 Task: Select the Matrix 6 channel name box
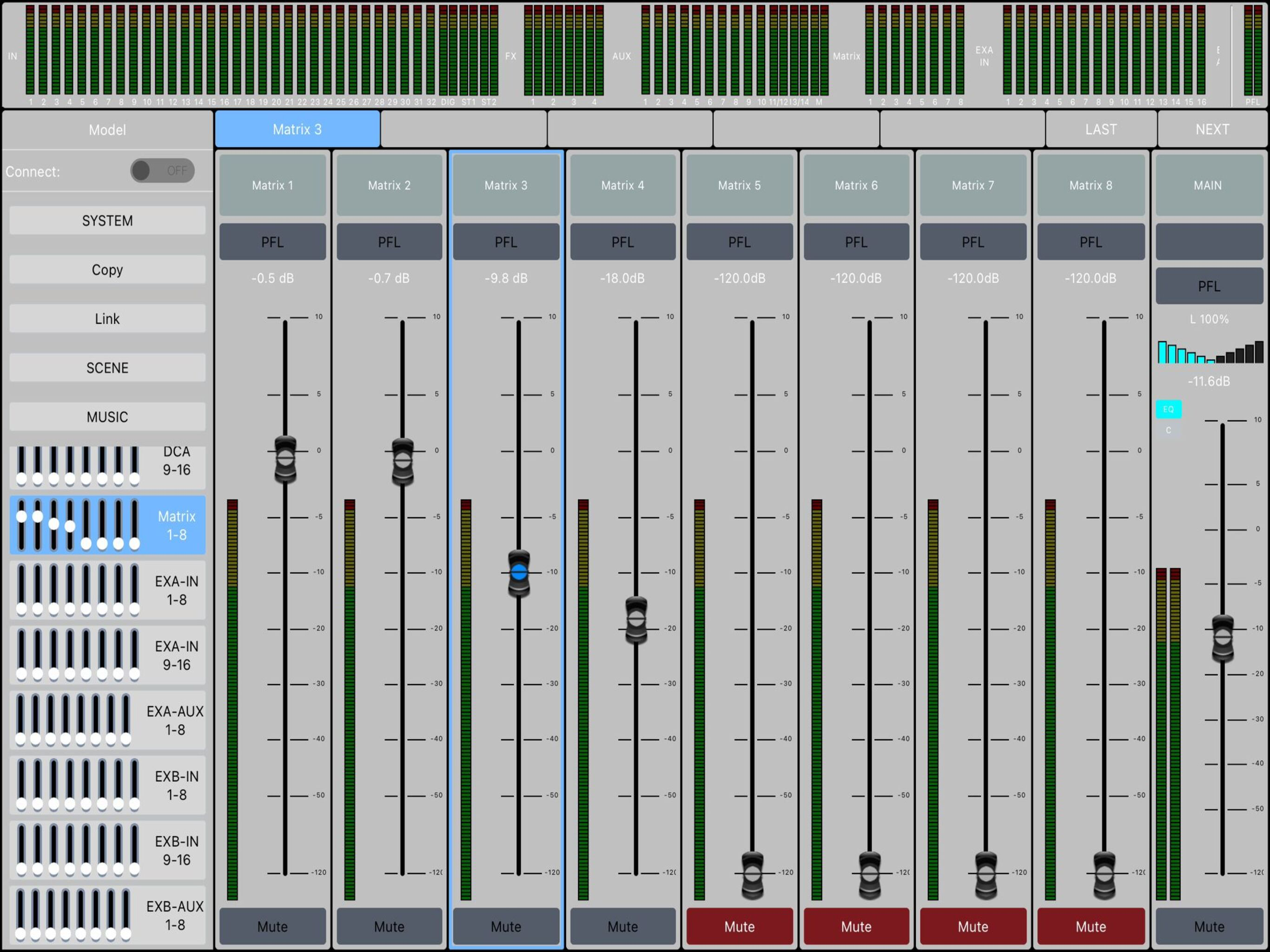[x=856, y=185]
